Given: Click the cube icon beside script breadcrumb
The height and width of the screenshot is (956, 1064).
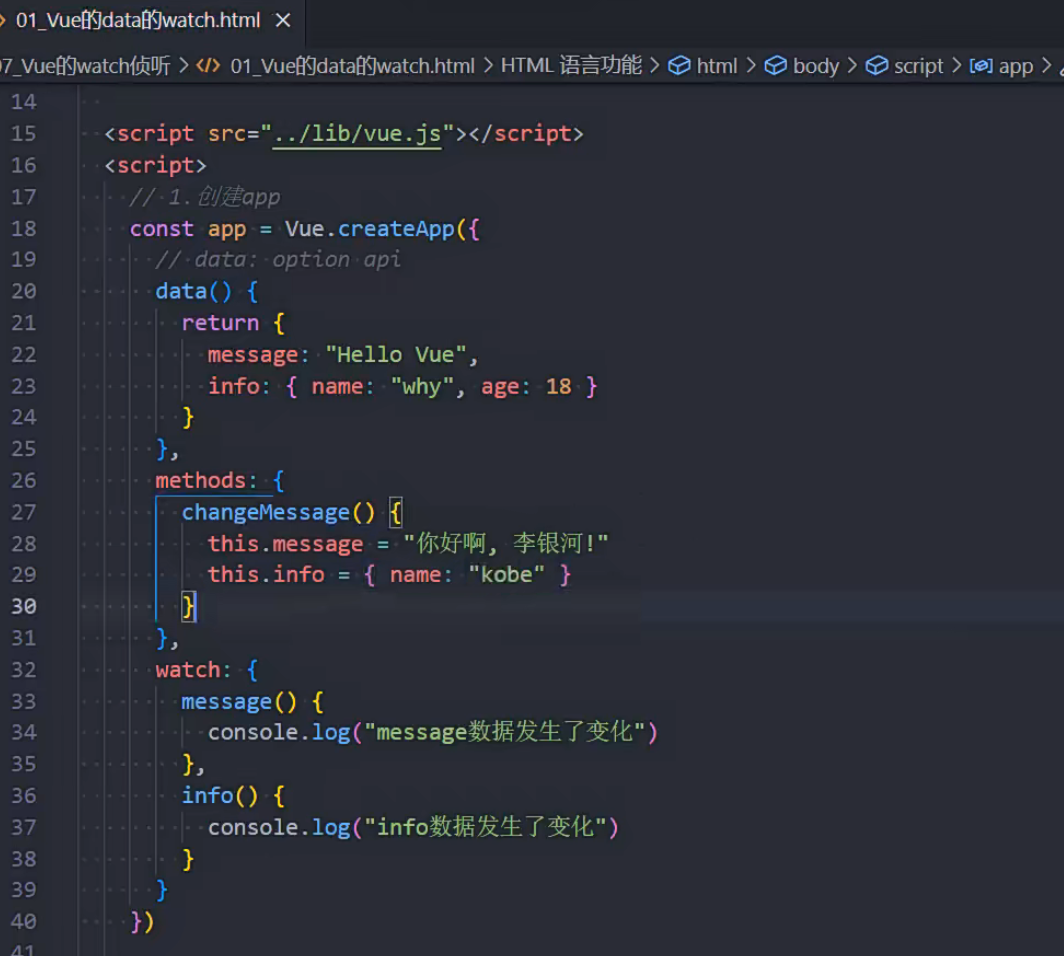Looking at the screenshot, I should [877, 66].
